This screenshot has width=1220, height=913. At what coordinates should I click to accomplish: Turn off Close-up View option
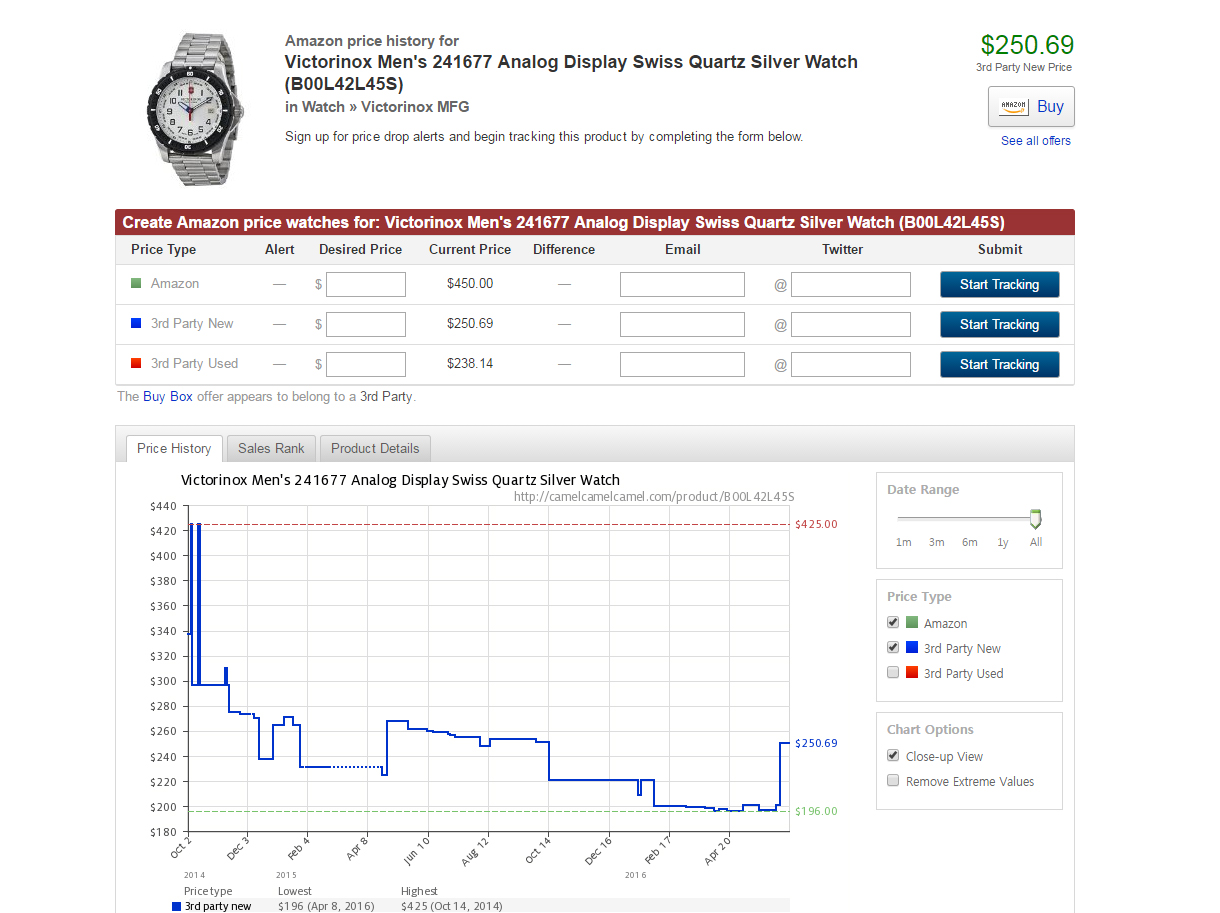(893, 755)
